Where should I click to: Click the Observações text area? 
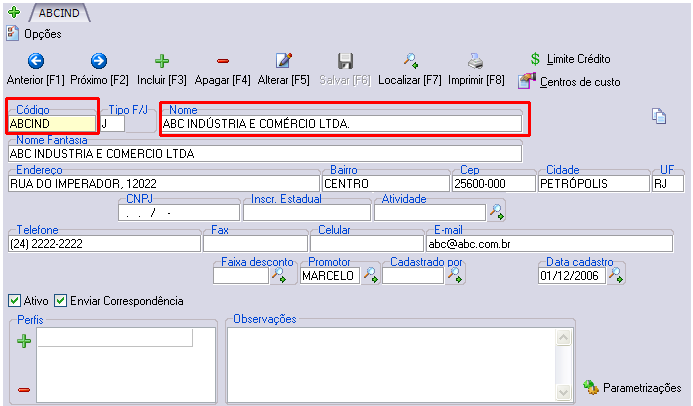click(x=392, y=365)
